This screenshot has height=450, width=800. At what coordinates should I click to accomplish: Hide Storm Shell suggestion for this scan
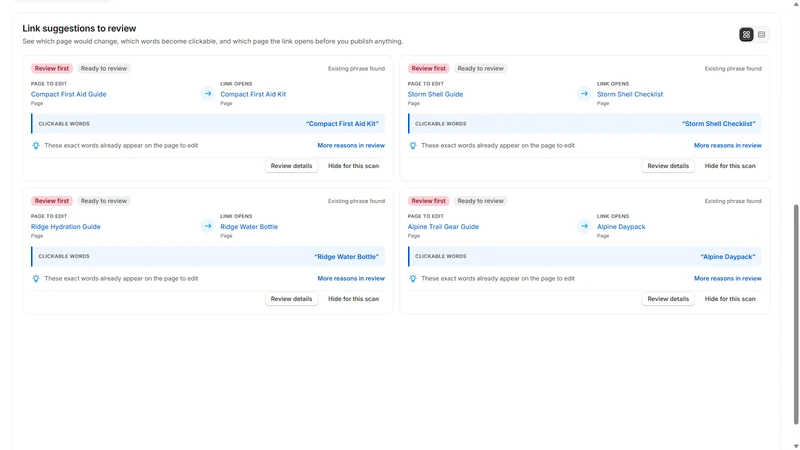coord(730,166)
